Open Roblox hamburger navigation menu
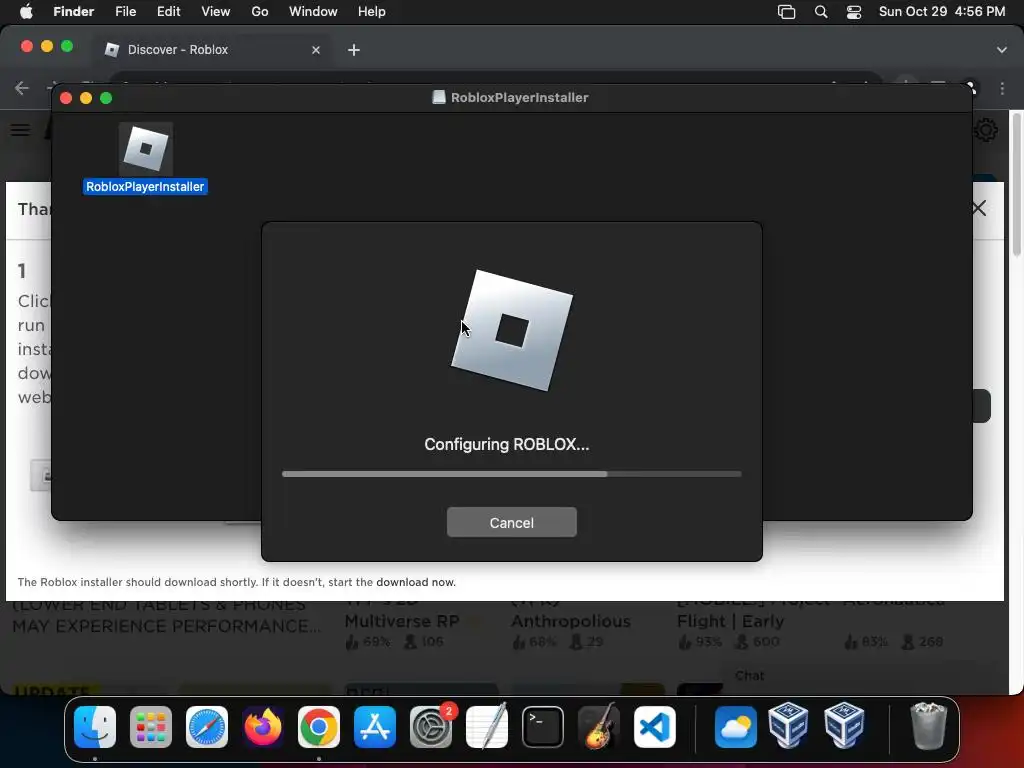Image resolution: width=1024 pixels, height=768 pixels. click(20, 130)
